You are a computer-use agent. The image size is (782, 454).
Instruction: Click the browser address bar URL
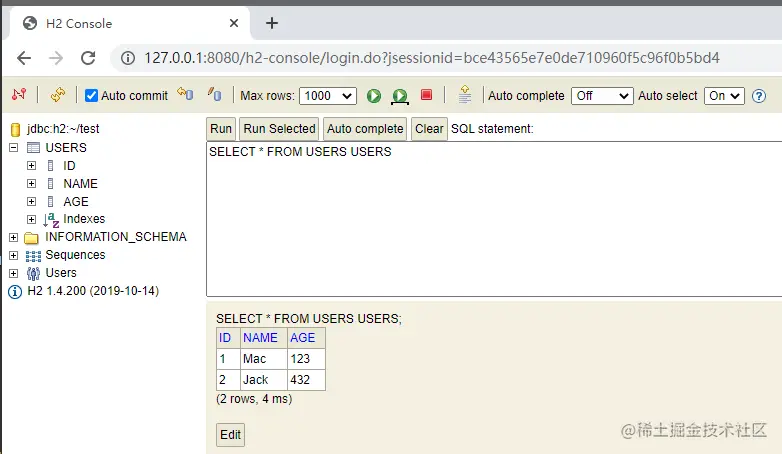point(432,58)
